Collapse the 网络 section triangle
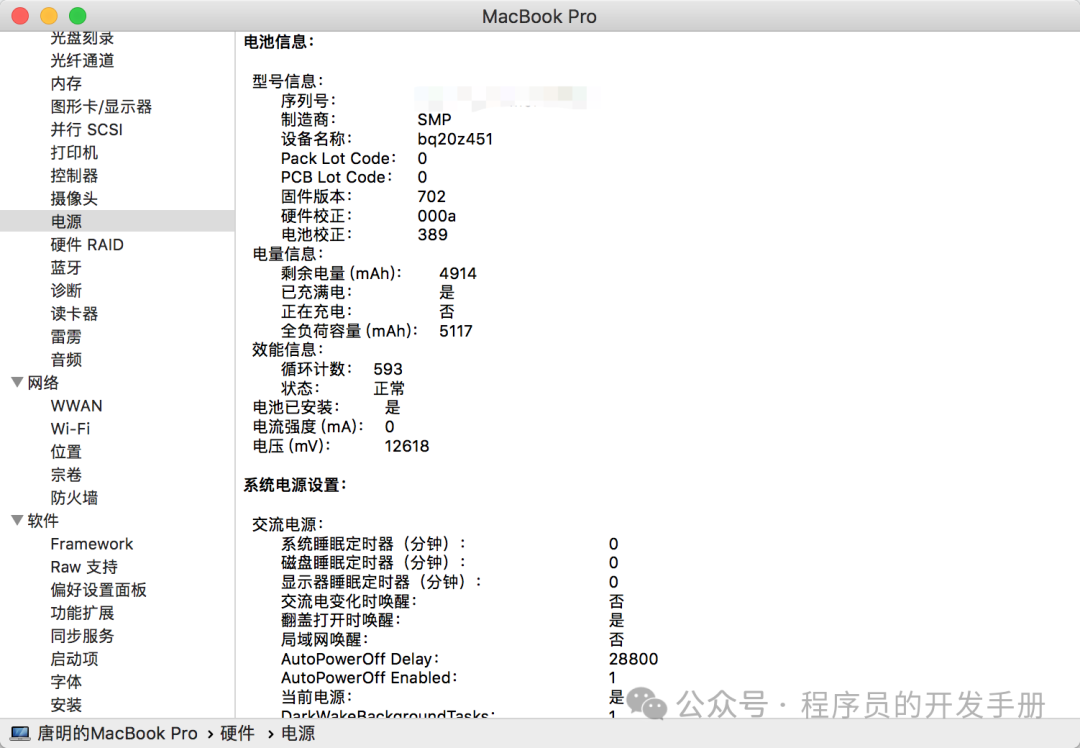The image size is (1080, 748). click(x=17, y=382)
